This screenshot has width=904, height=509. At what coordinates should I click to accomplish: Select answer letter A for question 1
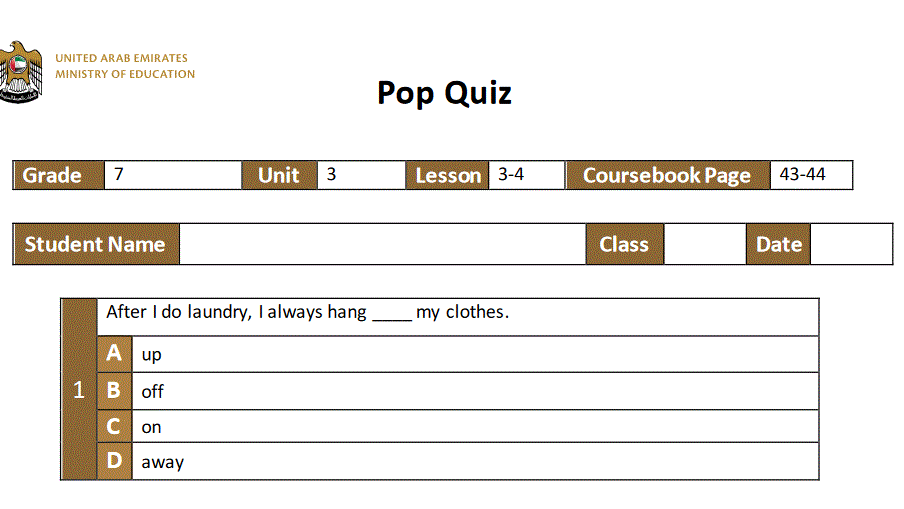pyautogui.click(x=114, y=353)
